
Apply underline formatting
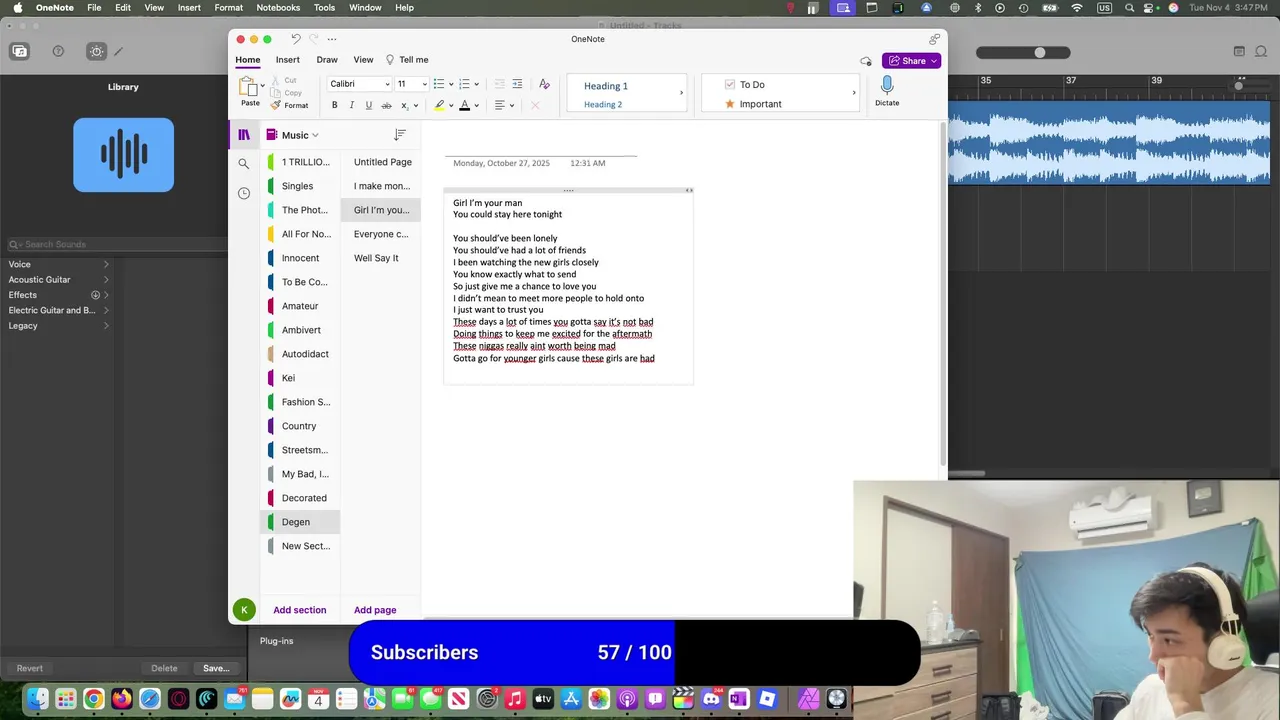(368, 105)
